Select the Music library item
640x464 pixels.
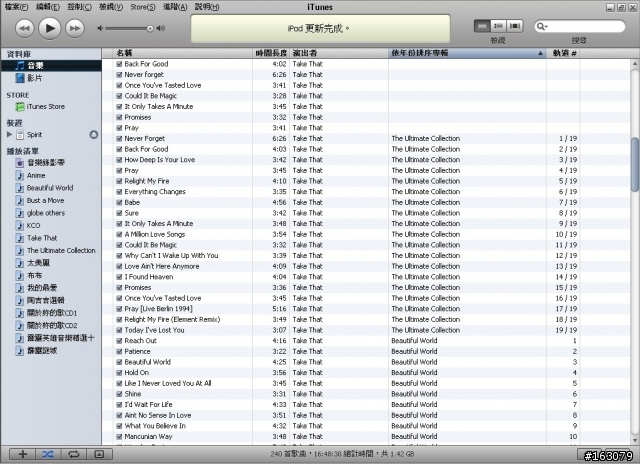pos(51,65)
